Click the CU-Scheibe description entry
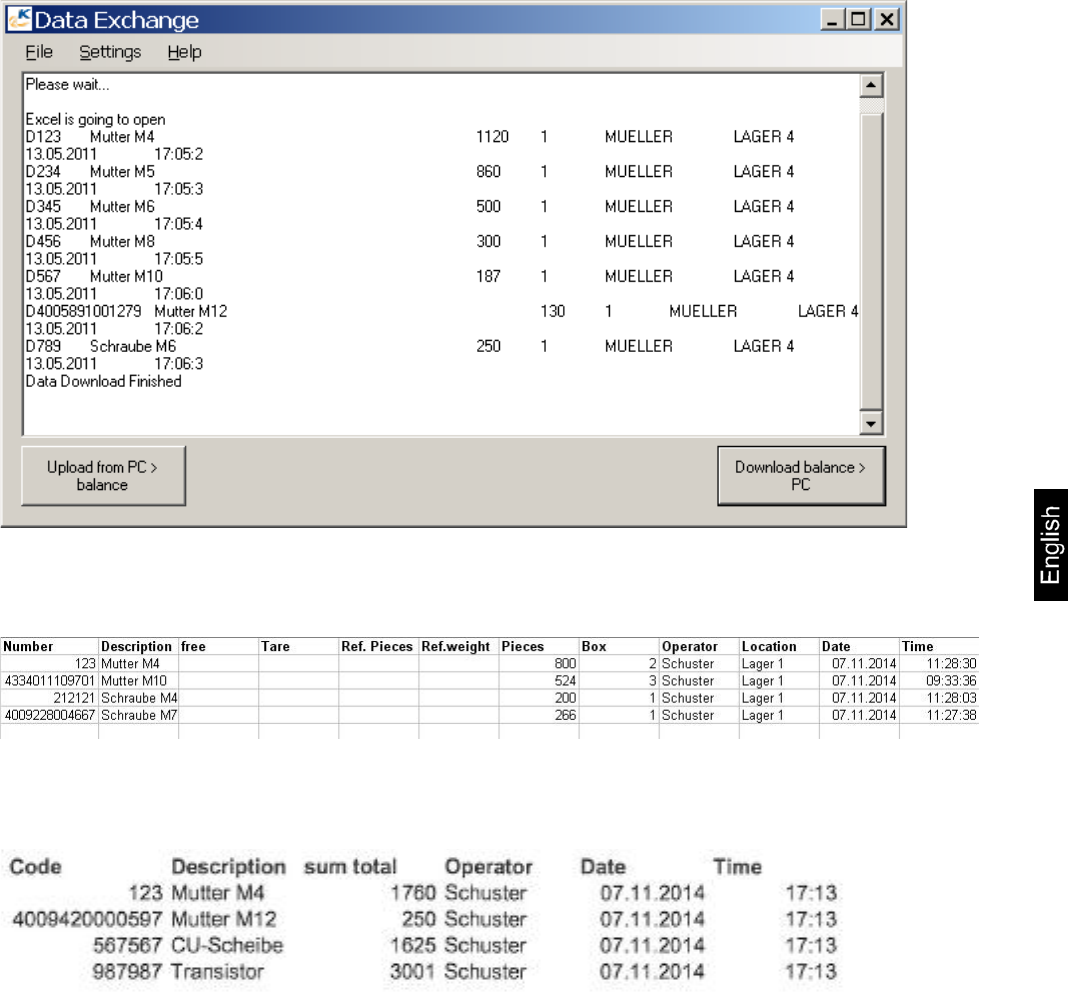This screenshot has height=1008, width=1068. click(x=227, y=945)
